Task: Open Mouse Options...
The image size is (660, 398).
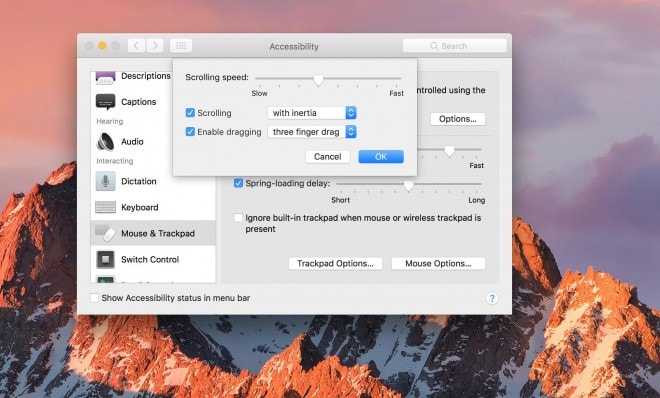Action: pos(438,263)
